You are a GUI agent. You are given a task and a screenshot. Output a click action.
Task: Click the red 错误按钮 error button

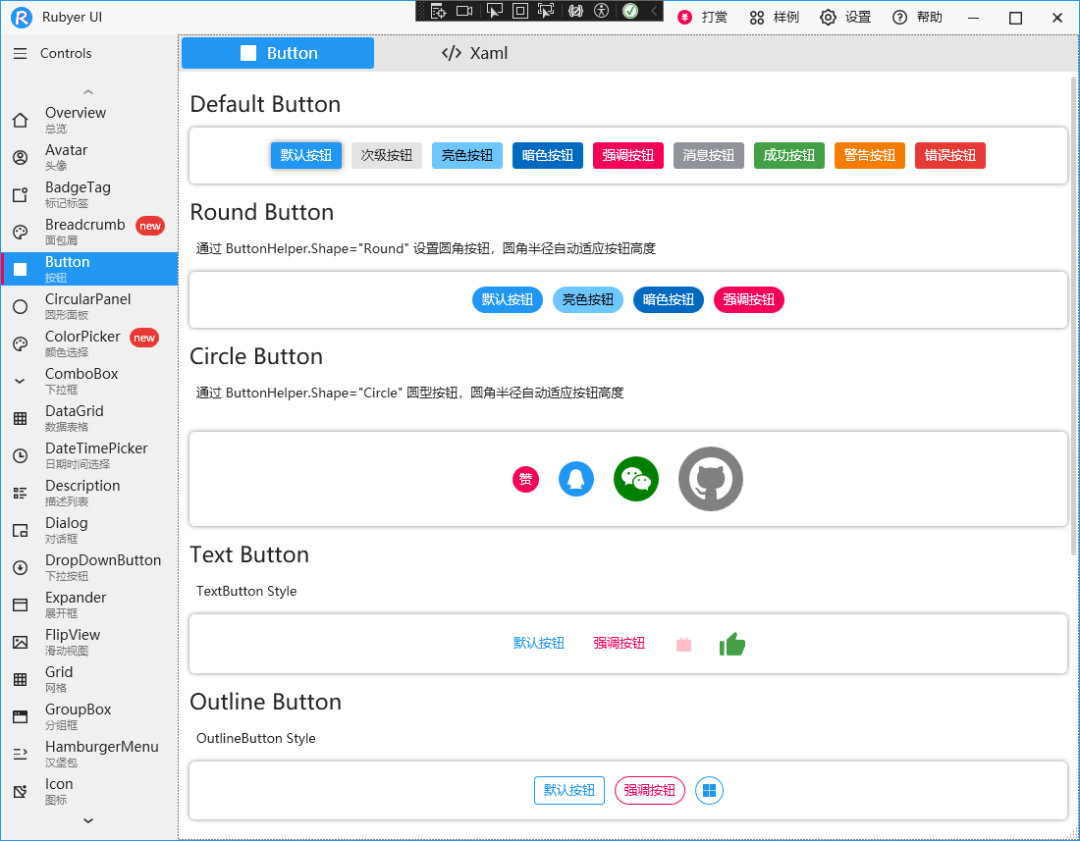(949, 155)
